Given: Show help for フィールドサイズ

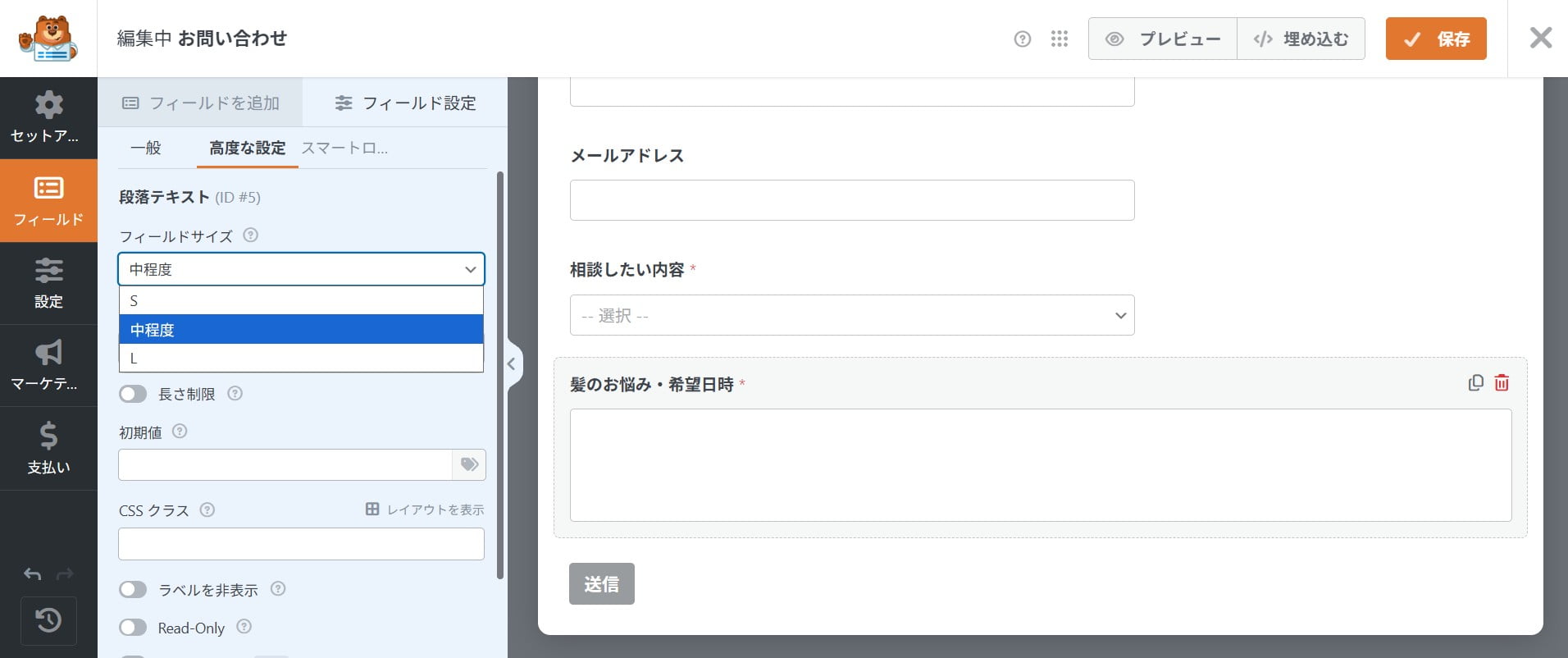Looking at the screenshot, I should point(251,235).
